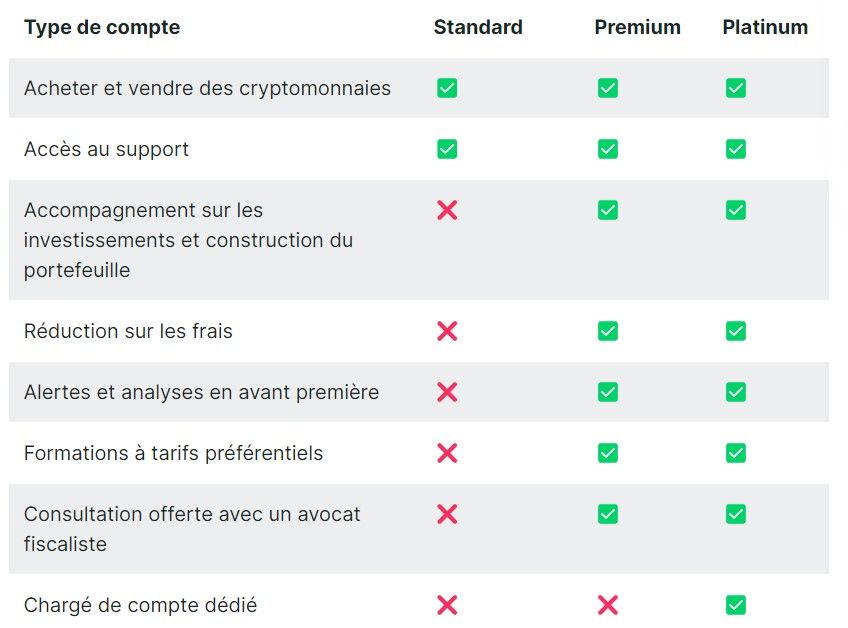Click Standard red cross for Accompagnement sur les investissements
This screenshot has height=628, width=848.
click(447, 210)
